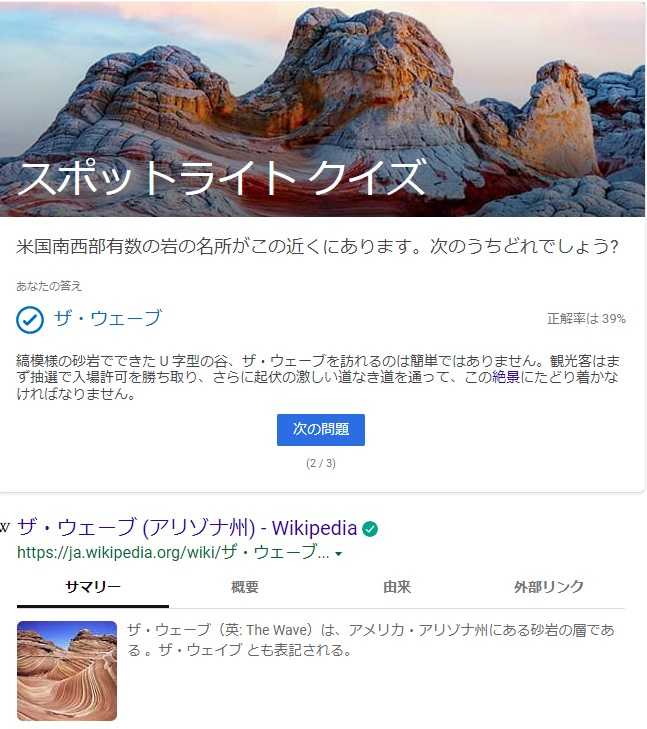The height and width of the screenshot is (729, 647).
Task: Expand the dropdown arrow next to the URL
Action: pyautogui.click(x=338, y=554)
